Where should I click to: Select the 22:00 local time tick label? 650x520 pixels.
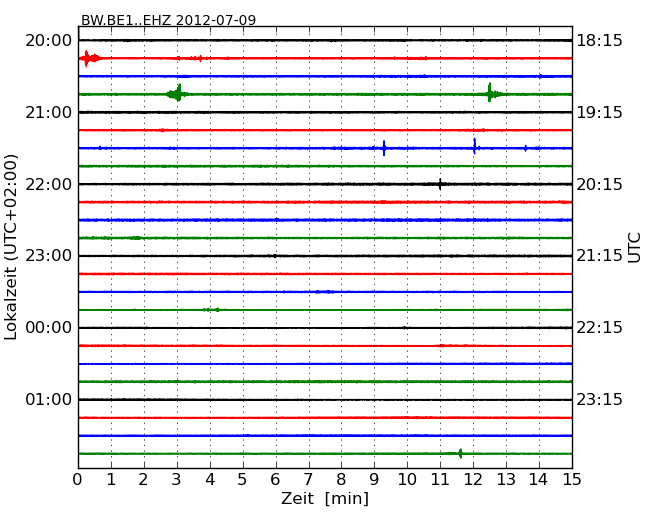49,184
